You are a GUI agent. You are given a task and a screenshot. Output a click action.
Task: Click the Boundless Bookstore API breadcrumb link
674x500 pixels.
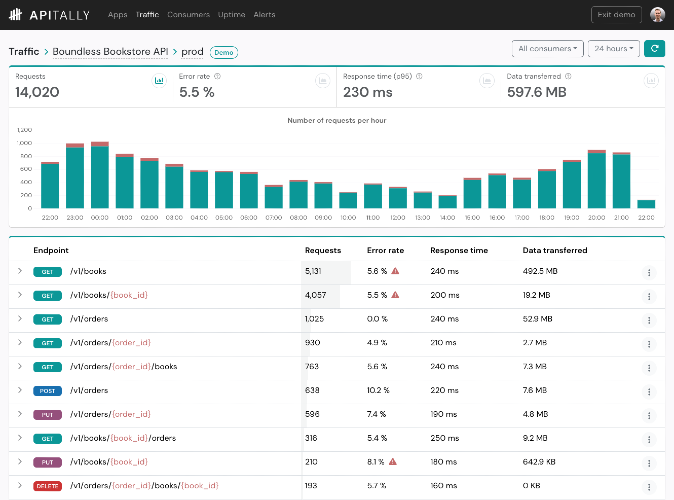tap(110, 52)
